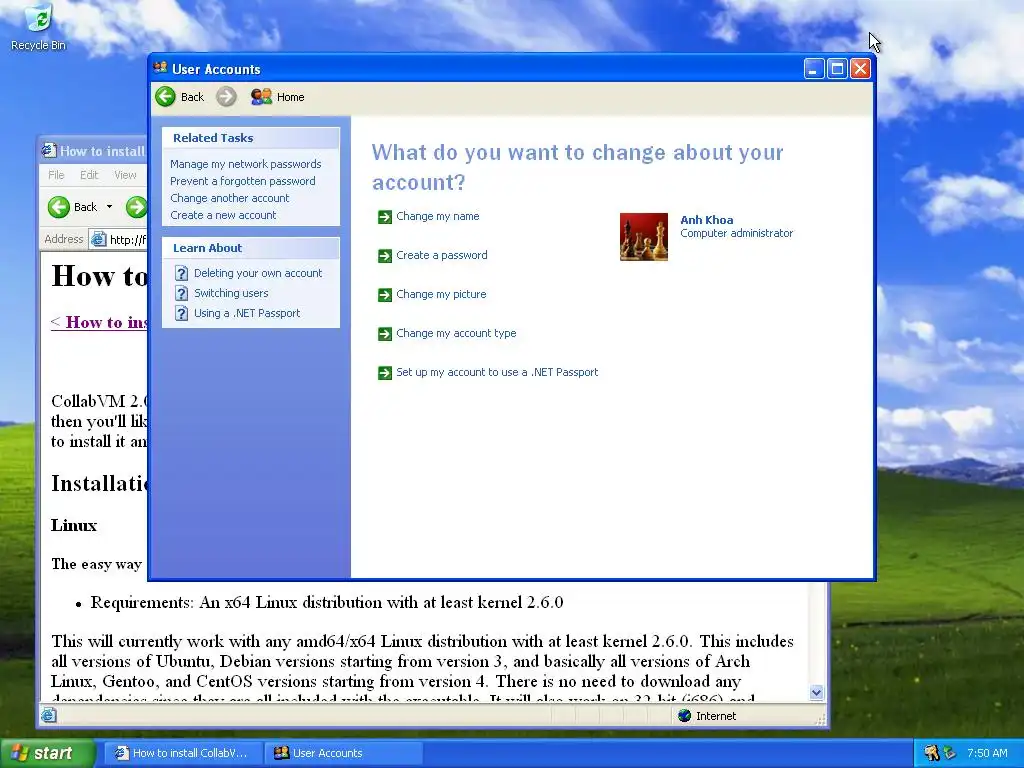Click the browser scrollbar down arrow

tap(816, 692)
